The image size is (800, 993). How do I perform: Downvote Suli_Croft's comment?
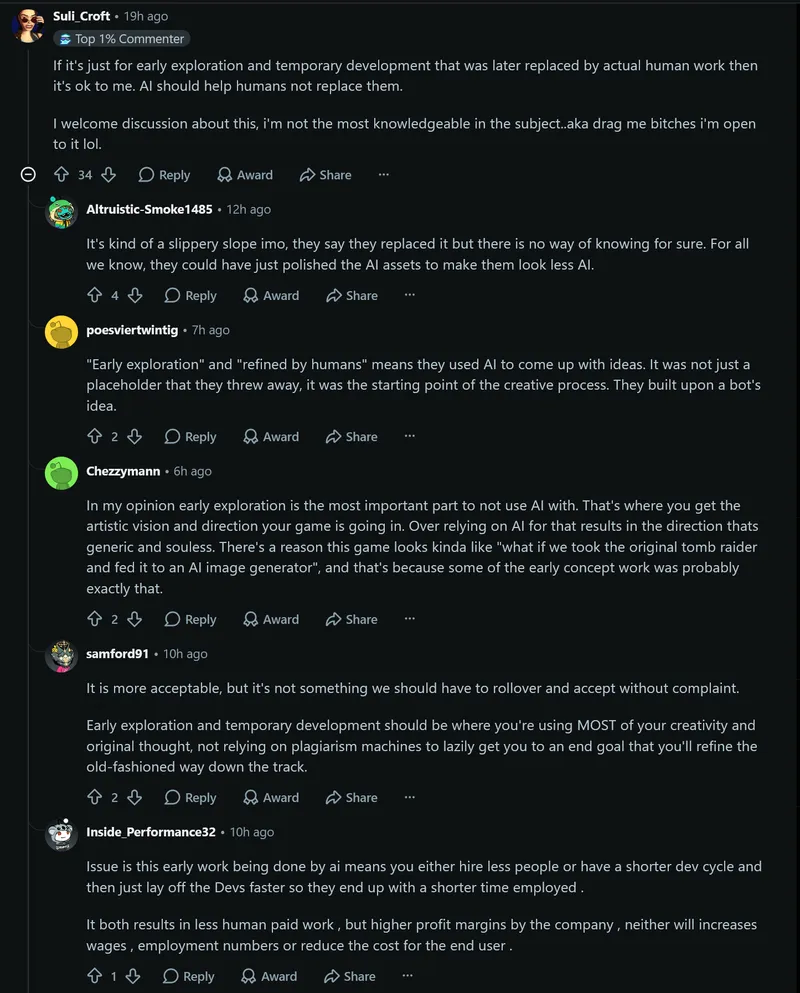coord(109,174)
